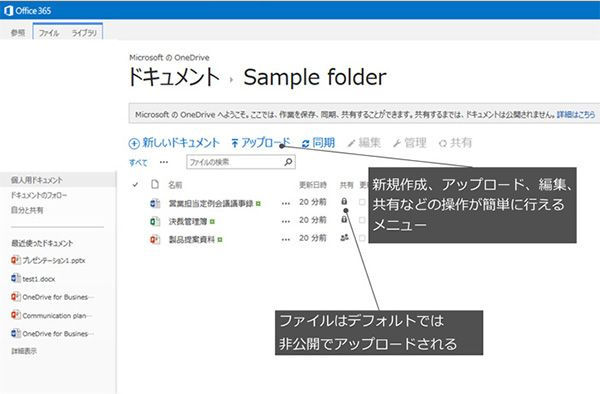The width and height of the screenshot is (600, 394).
Task: Click the sync arrows icon
Action: coord(305,144)
